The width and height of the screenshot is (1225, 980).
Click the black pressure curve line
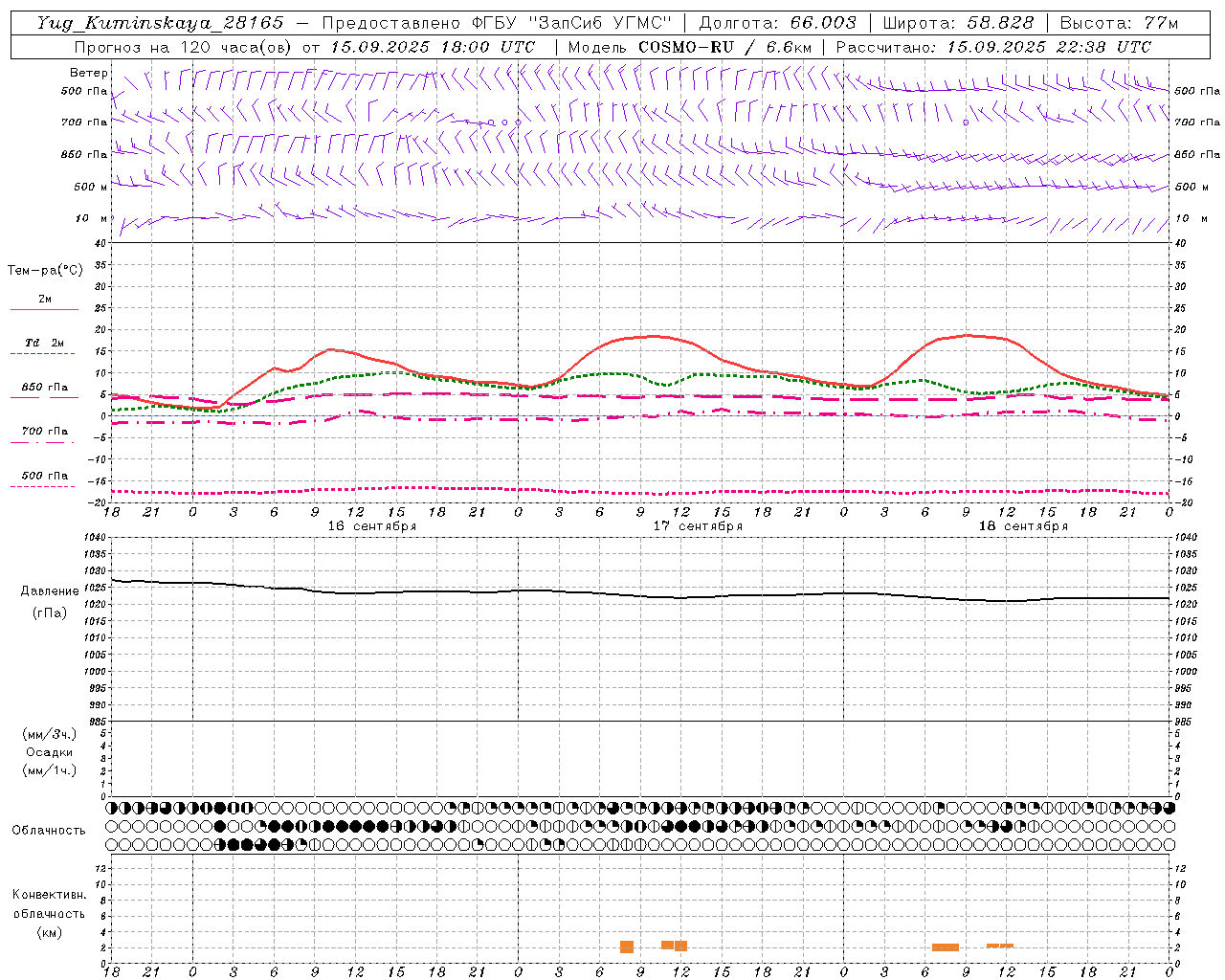pyautogui.click(x=641, y=596)
